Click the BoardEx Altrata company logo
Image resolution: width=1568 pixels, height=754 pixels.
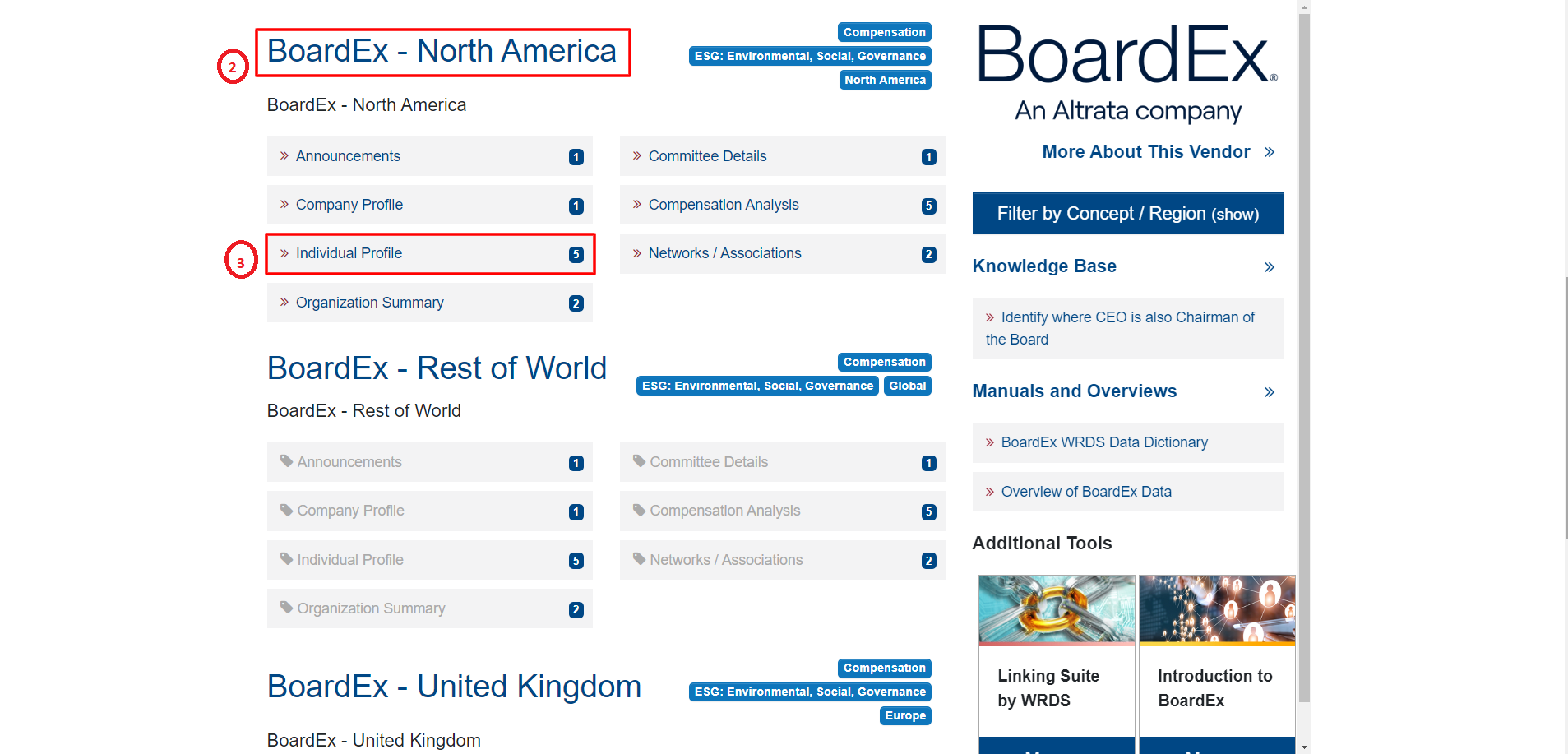click(x=1128, y=73)
